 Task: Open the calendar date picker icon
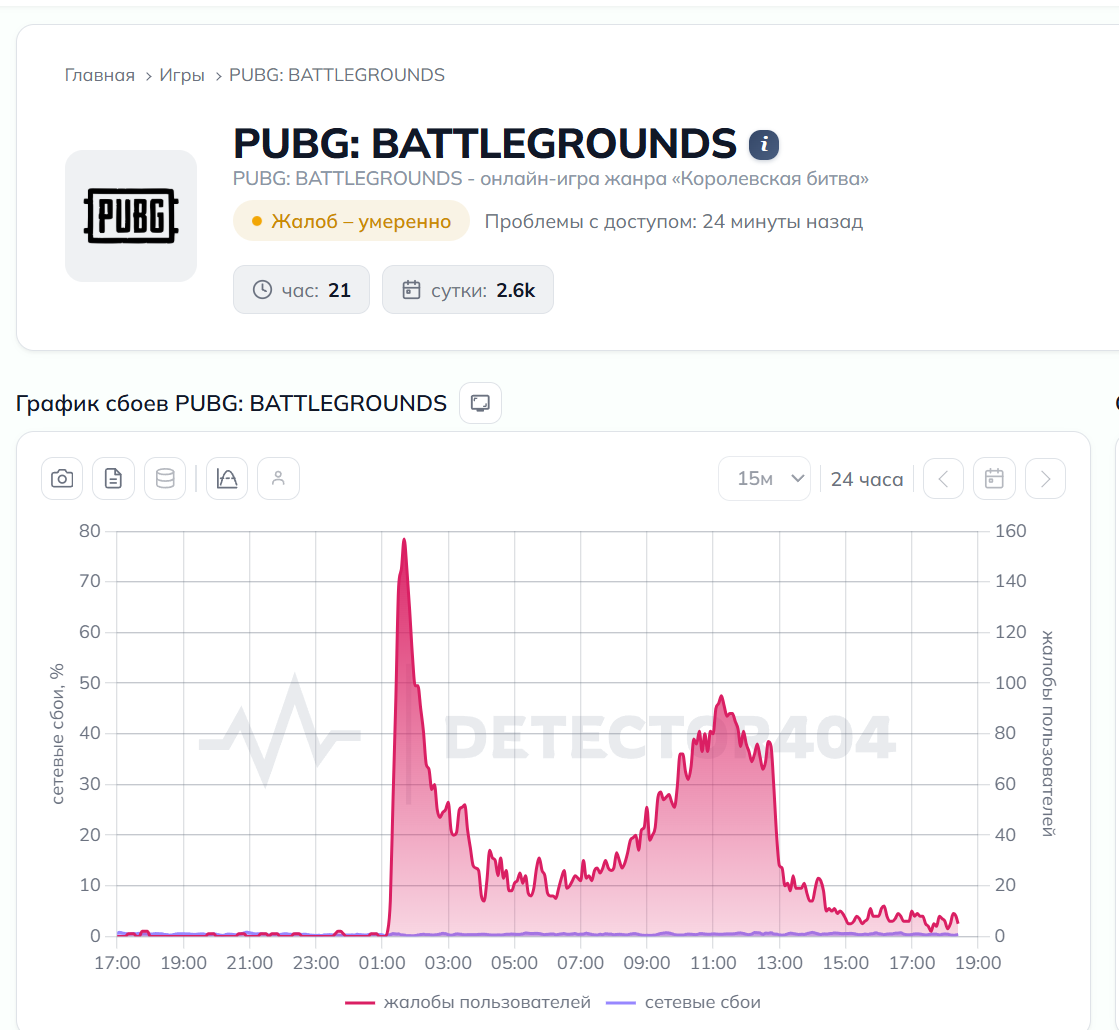pyautogui.click(x=994, y=478)
